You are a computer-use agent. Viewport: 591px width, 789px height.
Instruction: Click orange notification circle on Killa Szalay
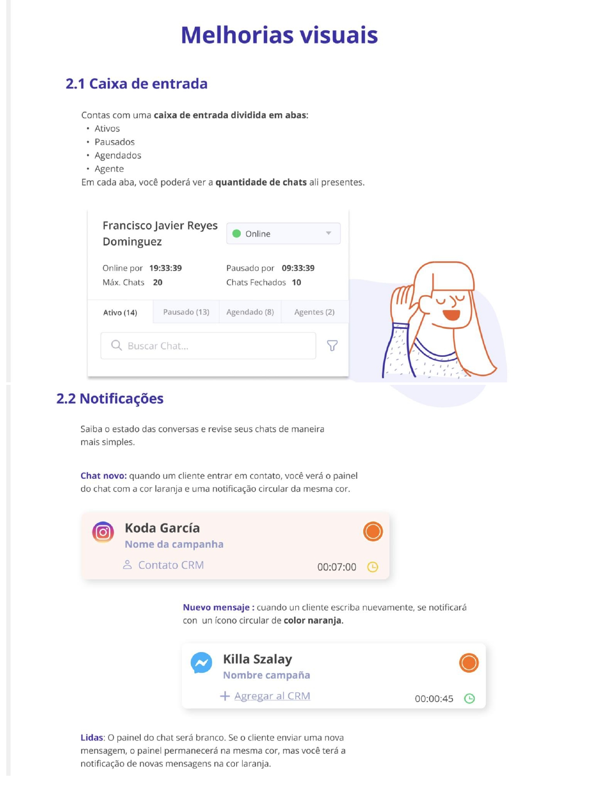[469, 663]
